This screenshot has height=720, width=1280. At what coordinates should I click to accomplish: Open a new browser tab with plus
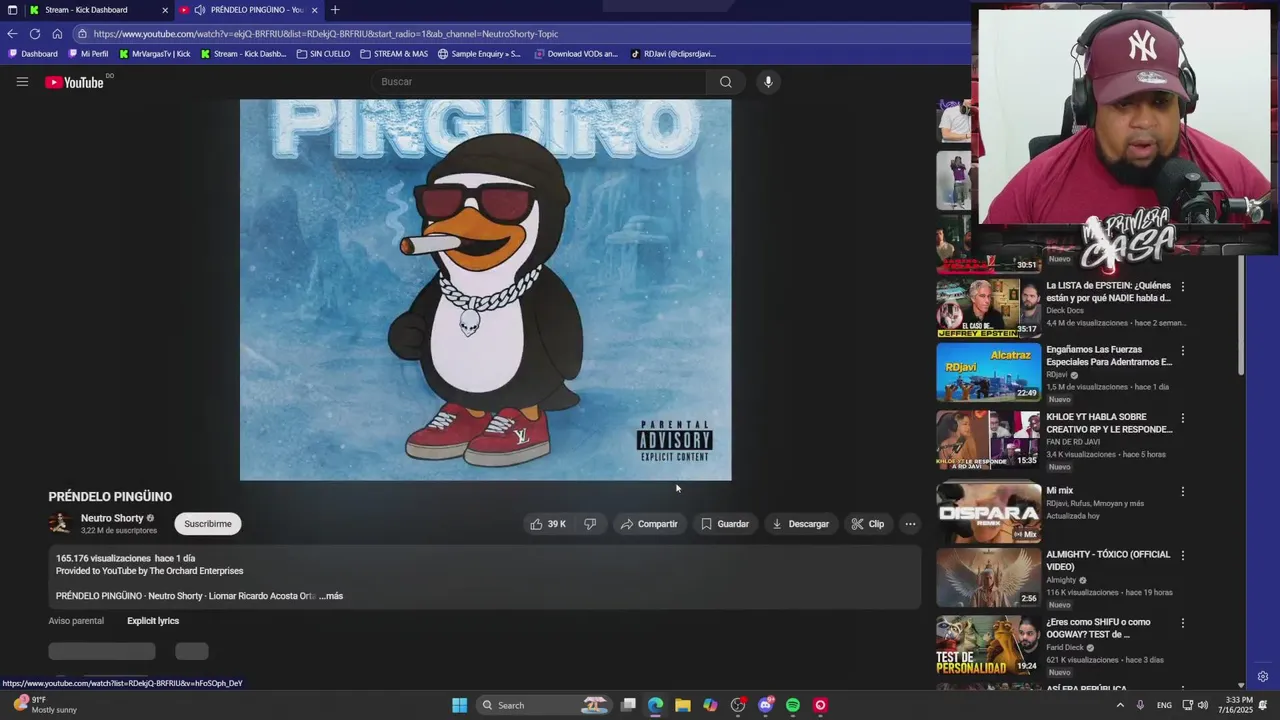click(x=335, y=10)
